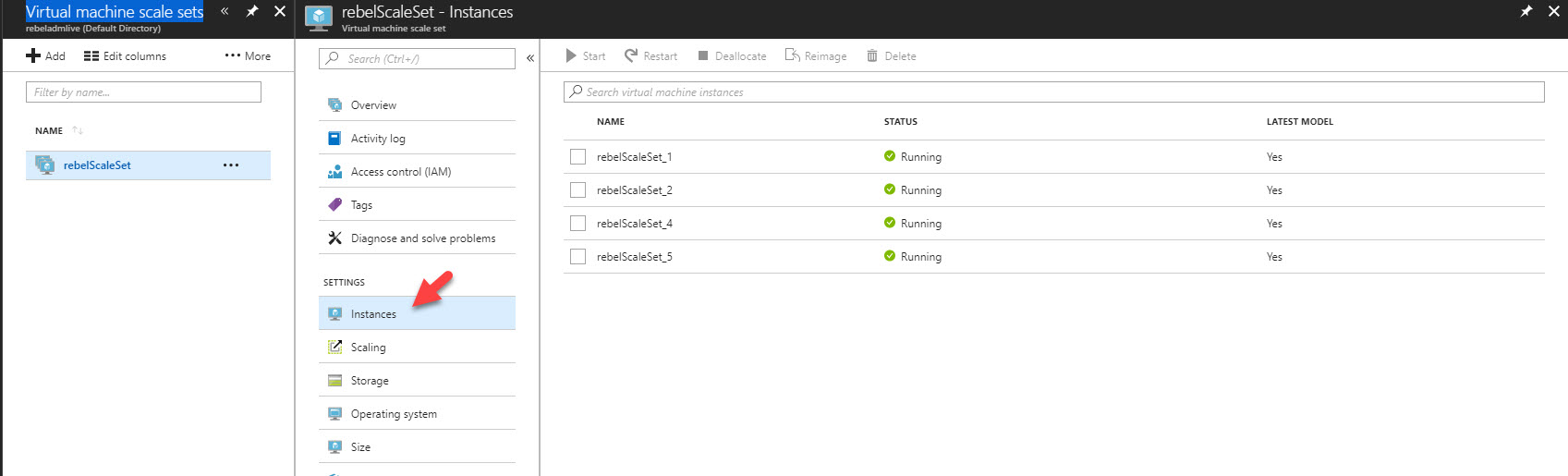Collapse the Virtual machine scale sets blade
The height and width of the screenshot is (476, 1568).
(225, 11)
